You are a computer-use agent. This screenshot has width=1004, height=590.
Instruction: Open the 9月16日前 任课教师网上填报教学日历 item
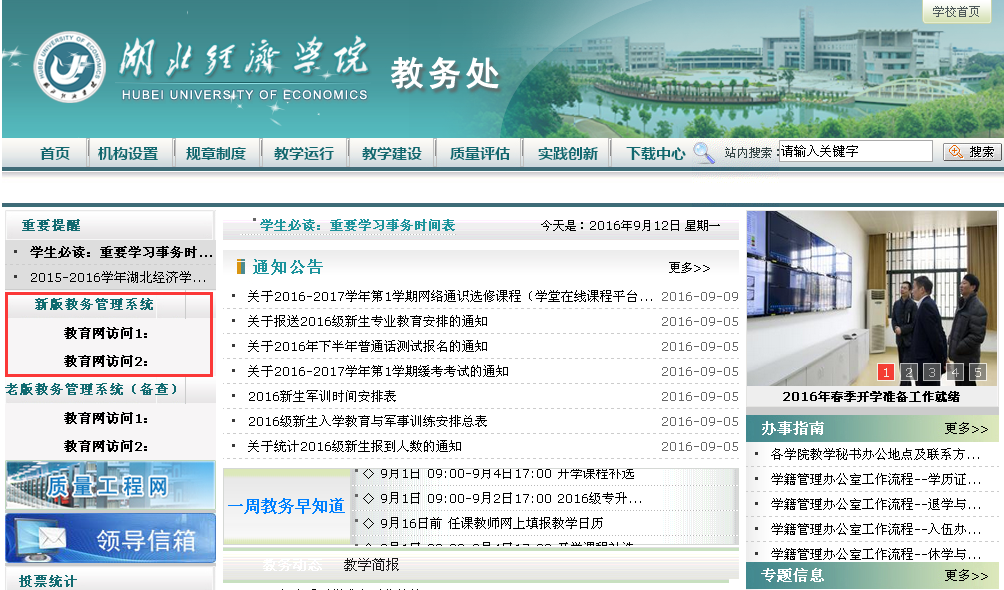(491, 523)
